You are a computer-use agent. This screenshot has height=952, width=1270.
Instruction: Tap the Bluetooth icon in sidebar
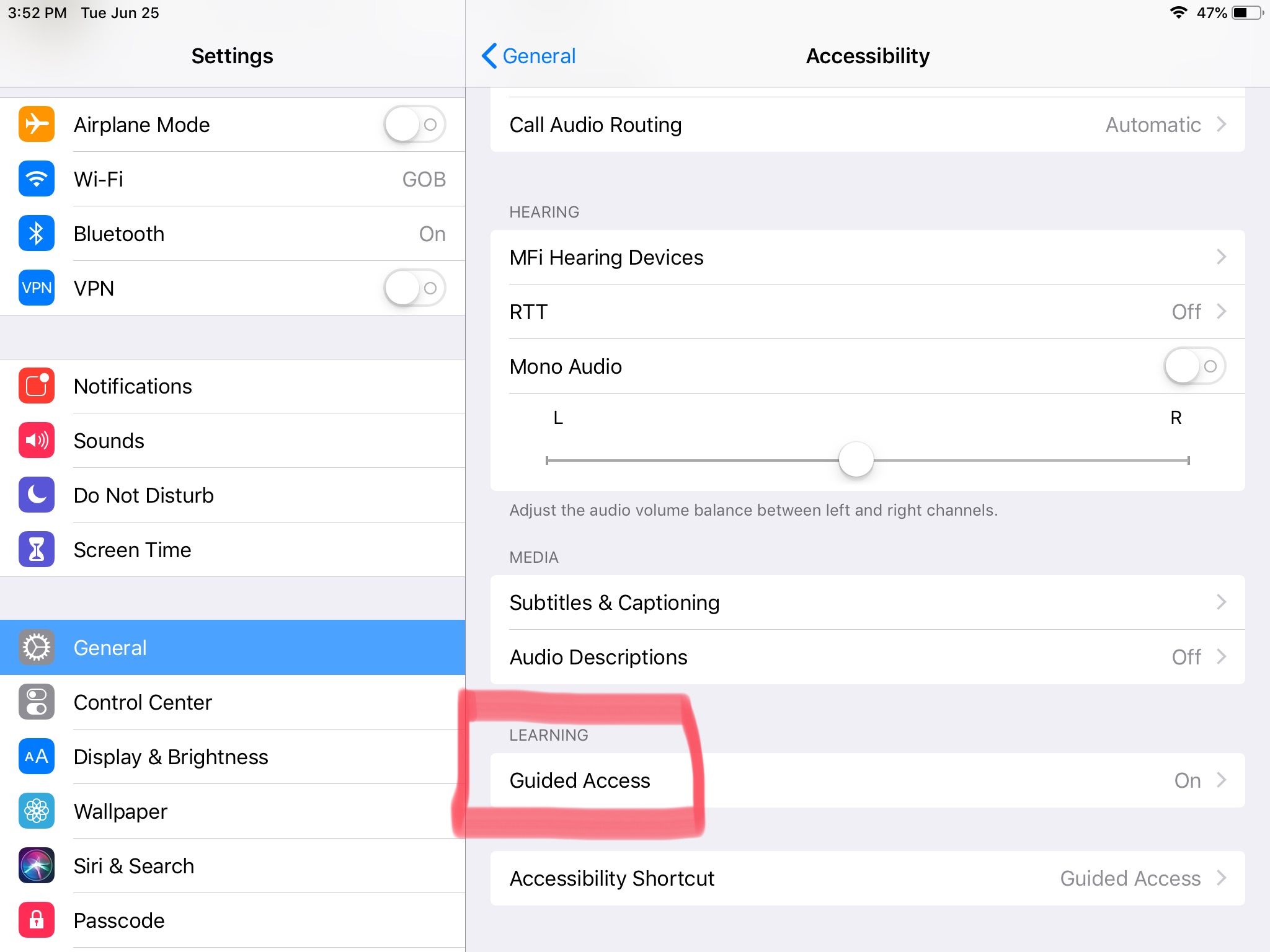pos(37,234)
